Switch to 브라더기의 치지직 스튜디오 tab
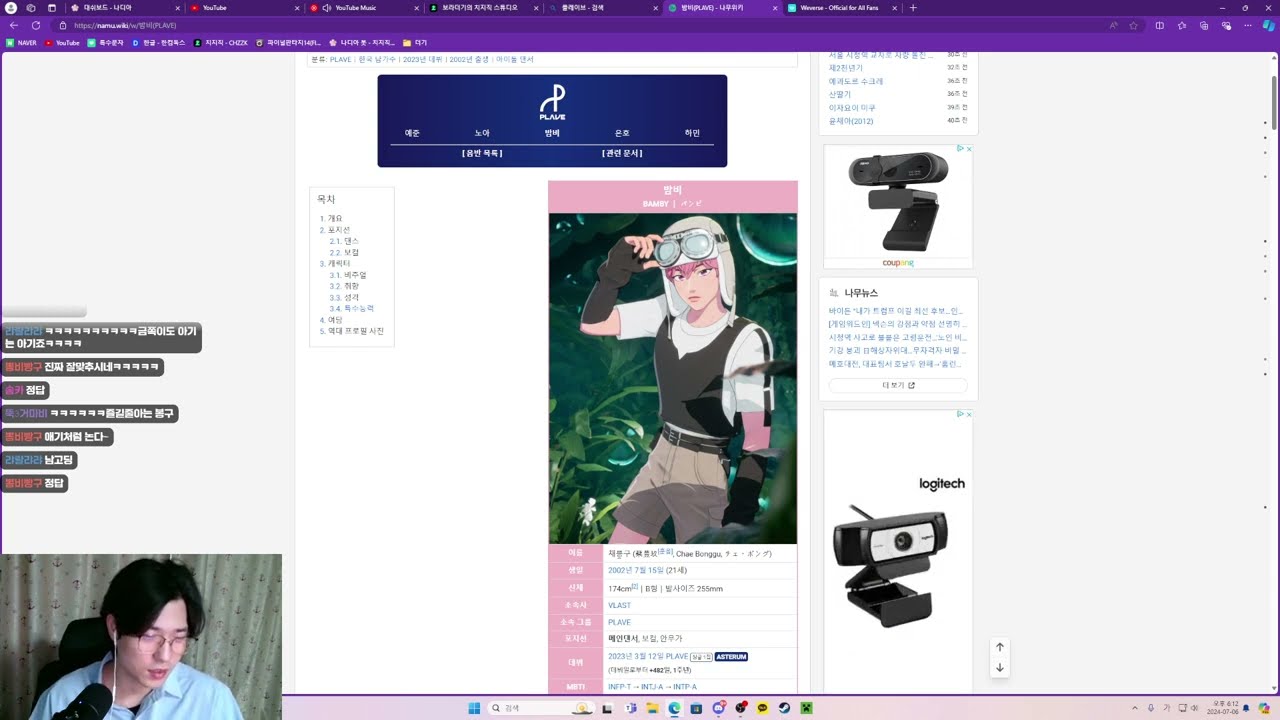The width and height of the screenshot is (1280, 720). (x=484, y=8)
